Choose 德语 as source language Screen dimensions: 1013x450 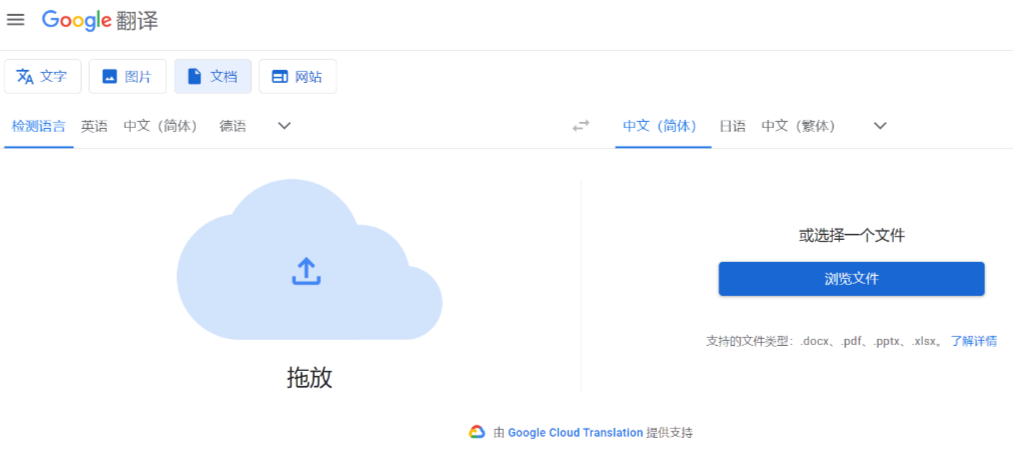pyautogui.click(x=233, y=127)
